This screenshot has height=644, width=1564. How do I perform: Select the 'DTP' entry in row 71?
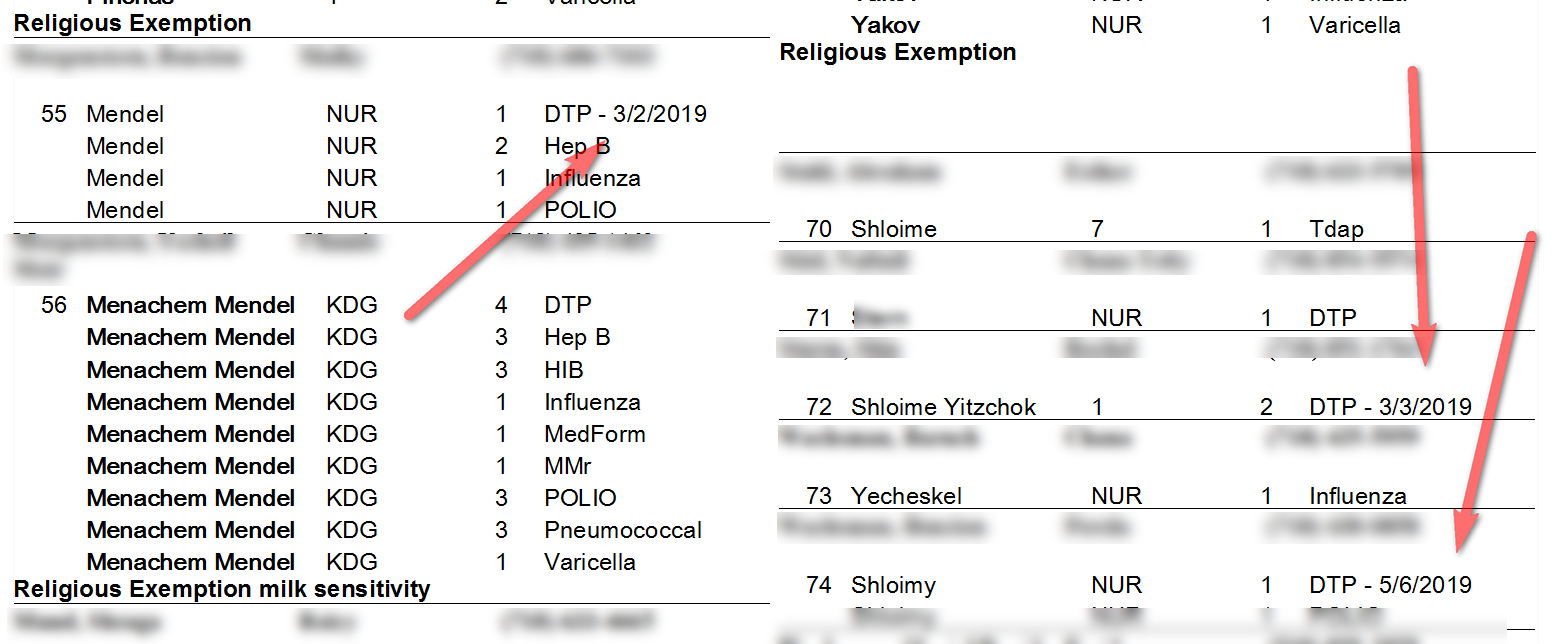(x=1332, y=318)
